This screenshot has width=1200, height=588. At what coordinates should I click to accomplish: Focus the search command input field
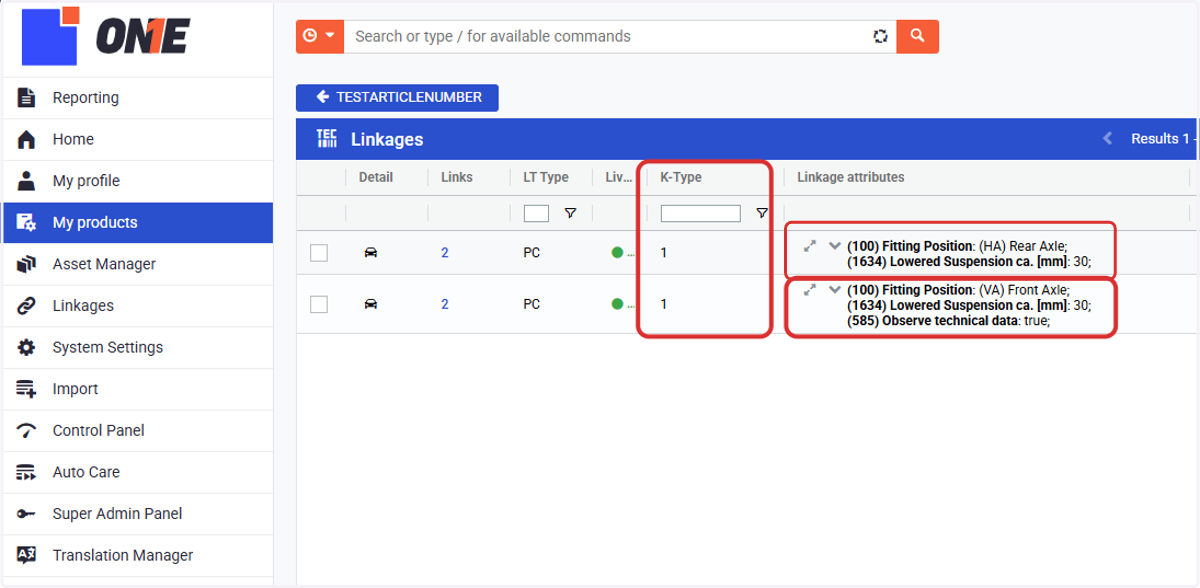pyautogui.click(x=606, y=36)
